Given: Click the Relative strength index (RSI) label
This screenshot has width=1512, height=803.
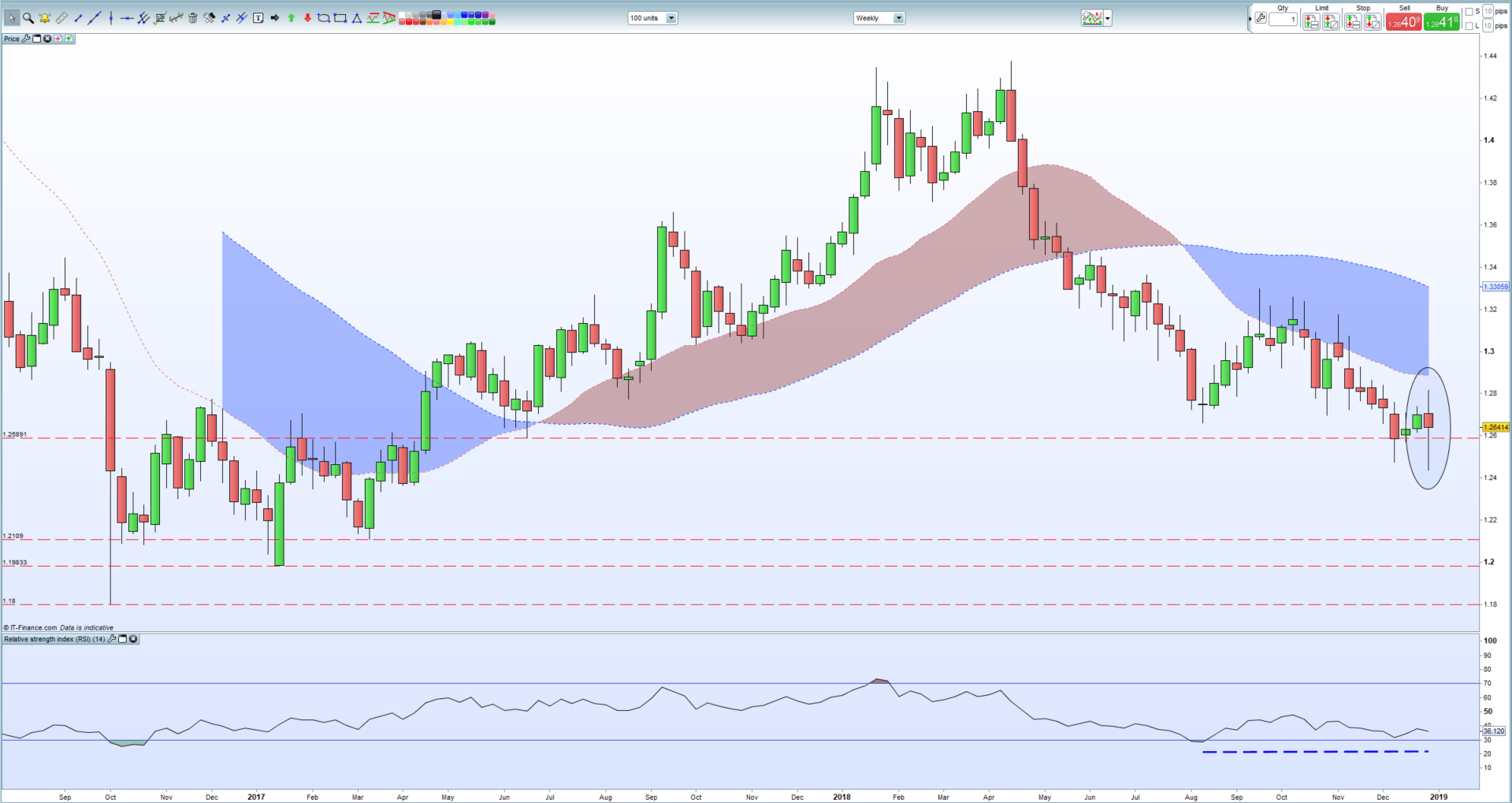Looking at the screenshot, I should [x=54, y=639].
